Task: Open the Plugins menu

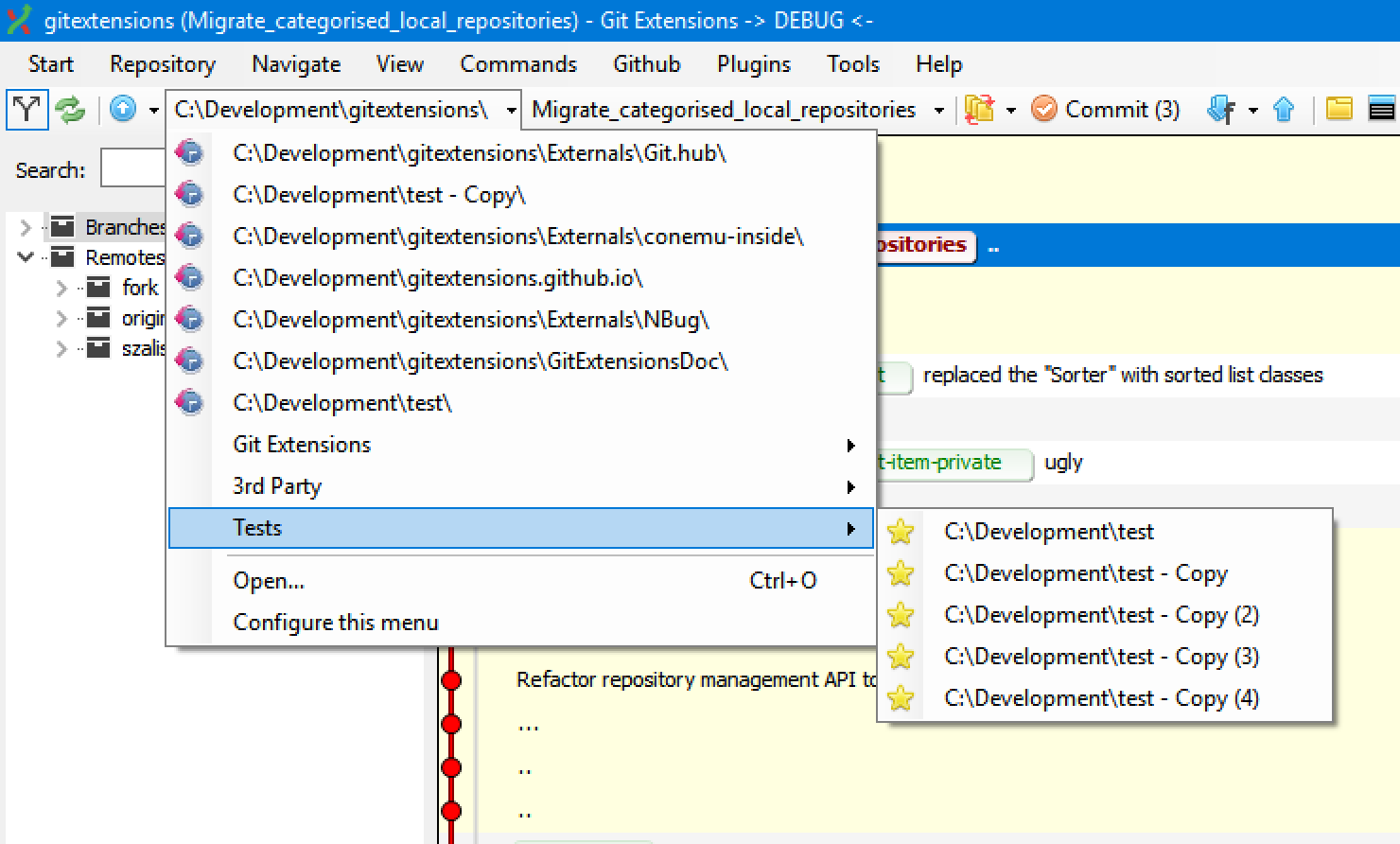Action: tap(753, 63)
